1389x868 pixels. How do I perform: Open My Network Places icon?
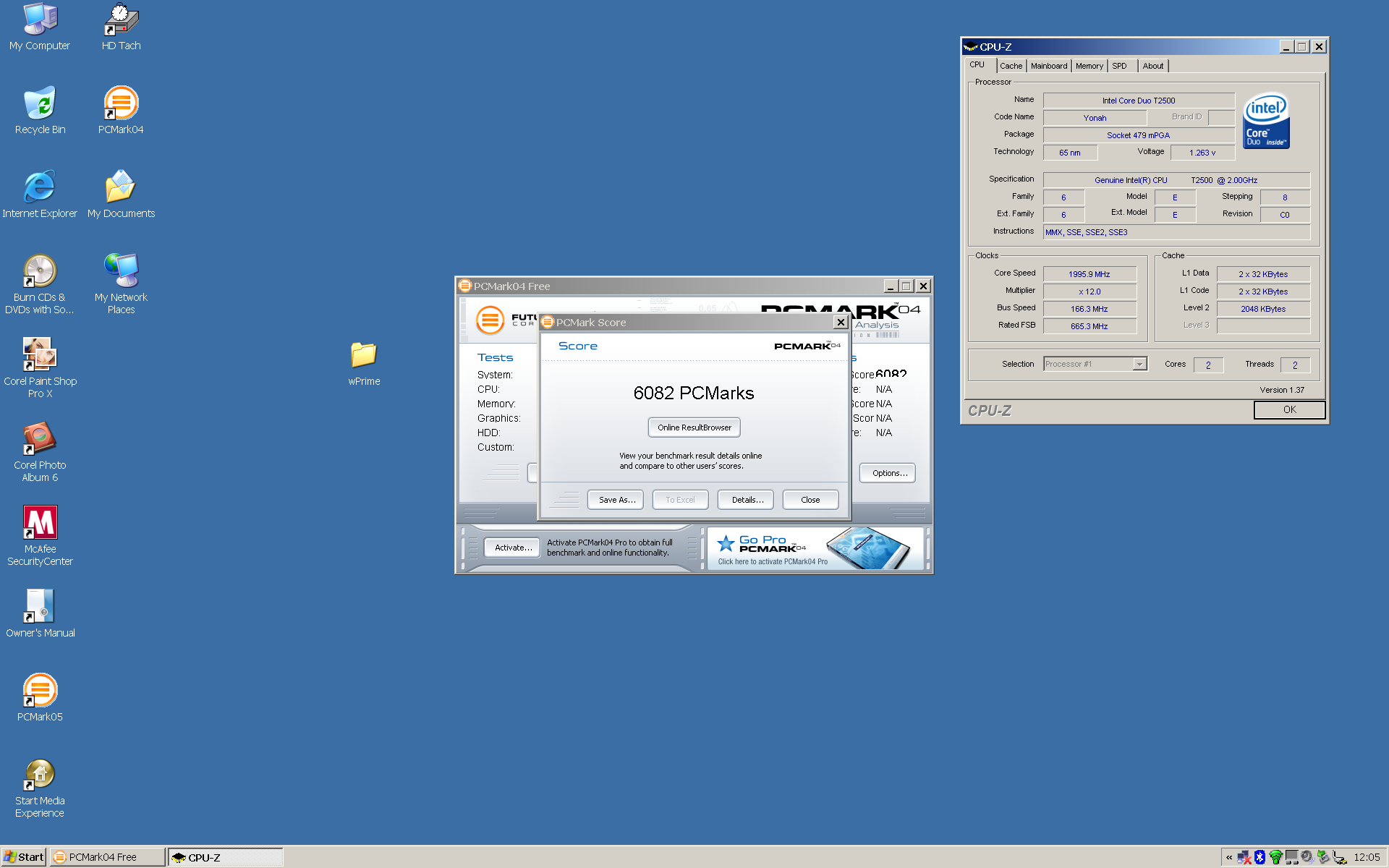121,284
